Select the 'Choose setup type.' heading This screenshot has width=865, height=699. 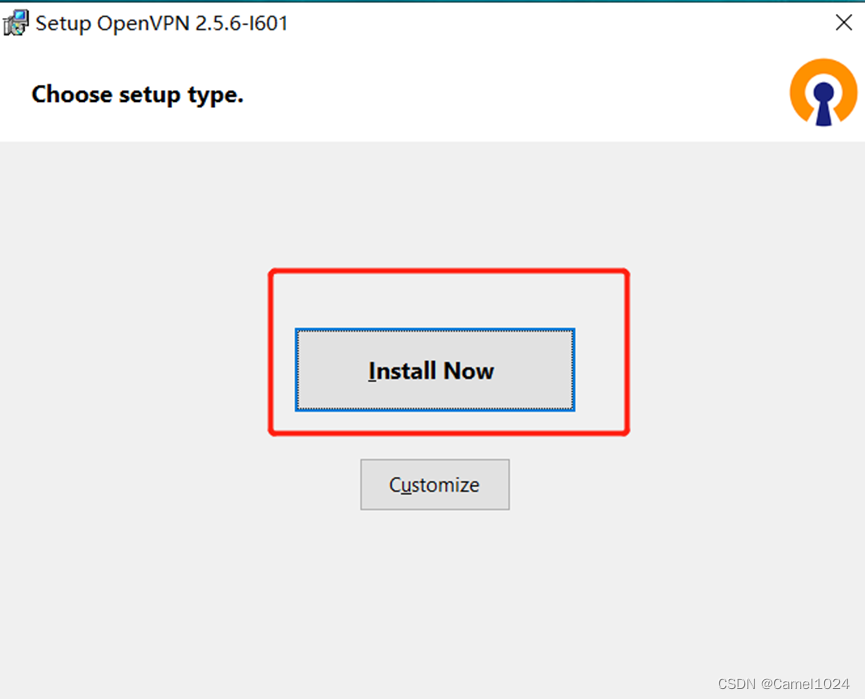(137, 94)
